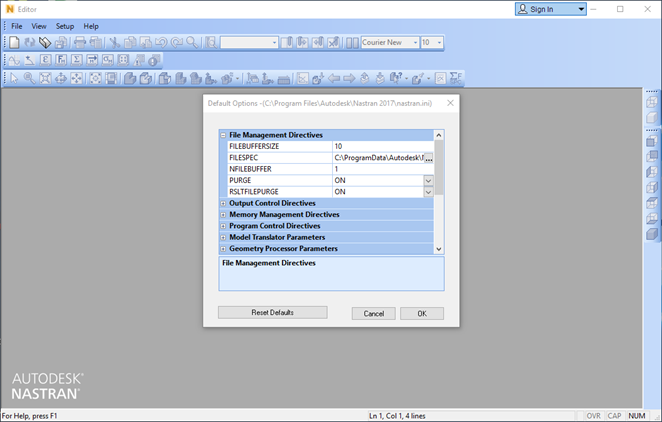Expand Memory Management Directives group
662x422 pixels.
click(223, 215)
